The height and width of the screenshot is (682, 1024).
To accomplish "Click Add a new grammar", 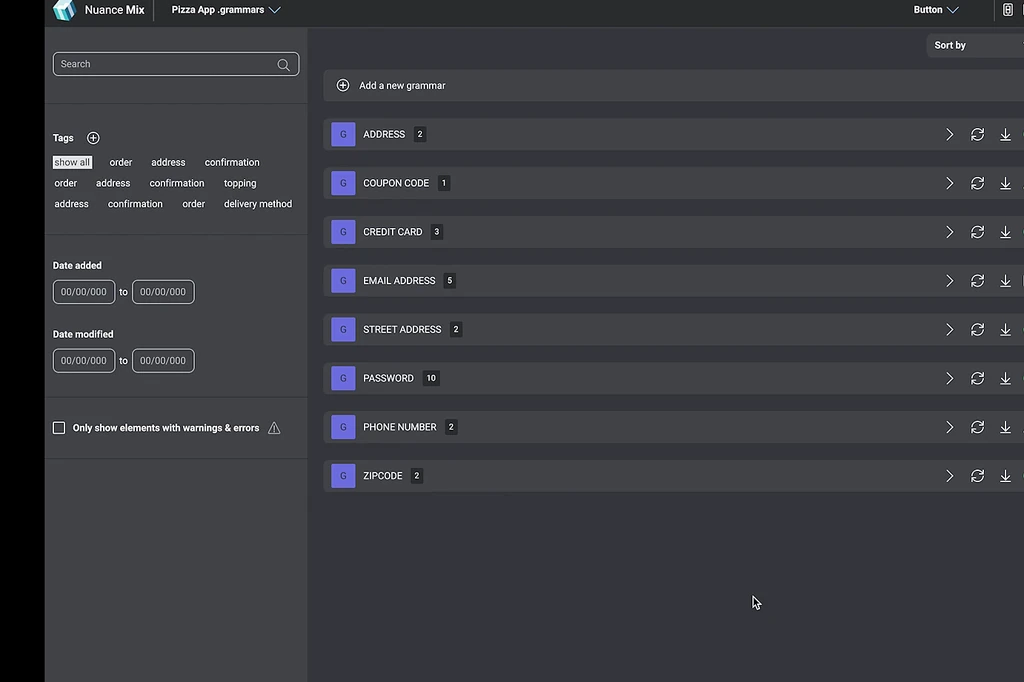I will (x=673, y=86).
